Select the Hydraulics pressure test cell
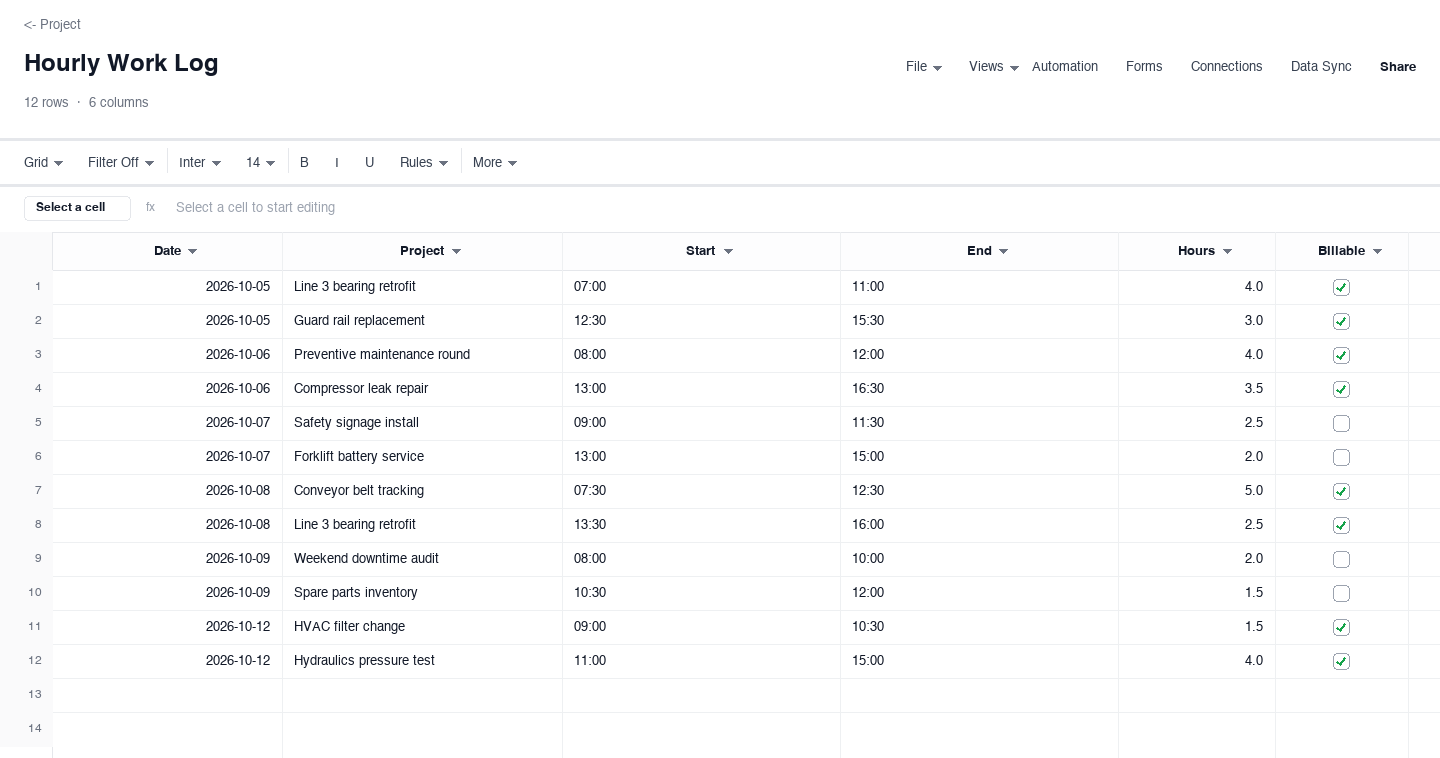The image size is (1440, 758). tap(423, 661)
